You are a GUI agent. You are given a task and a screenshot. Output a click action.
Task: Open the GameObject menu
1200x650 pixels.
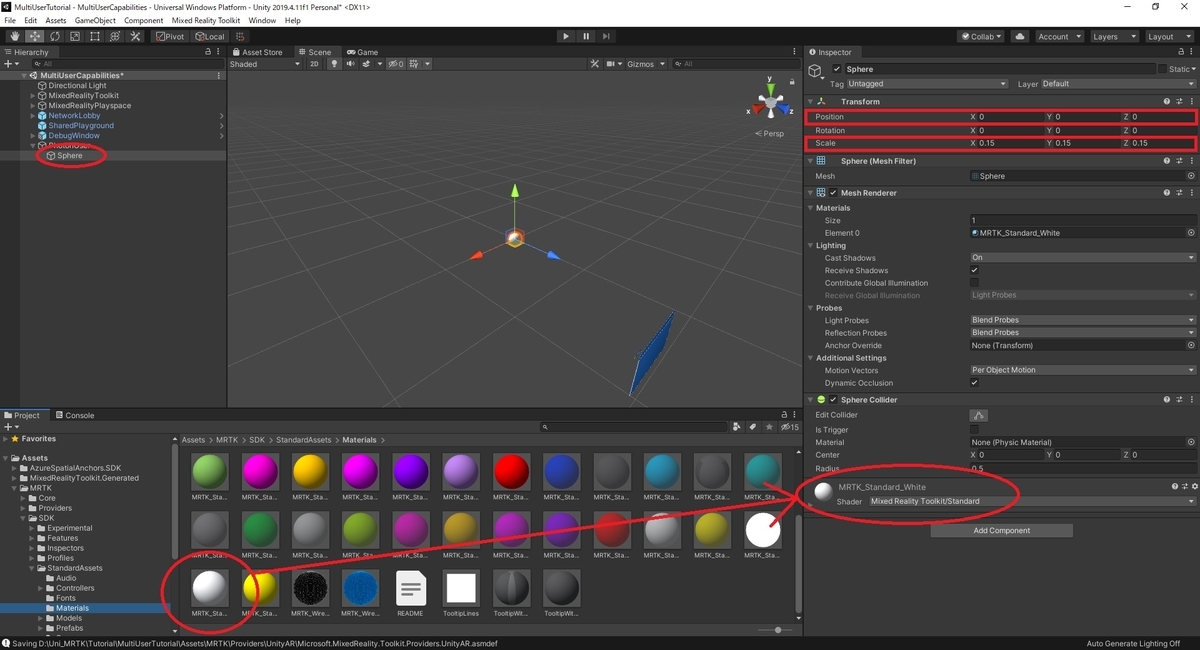(95, 20)
